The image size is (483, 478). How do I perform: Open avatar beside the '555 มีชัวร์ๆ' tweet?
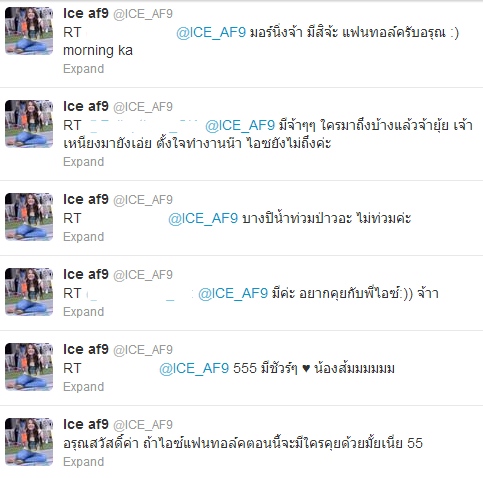tap(29, 367)
